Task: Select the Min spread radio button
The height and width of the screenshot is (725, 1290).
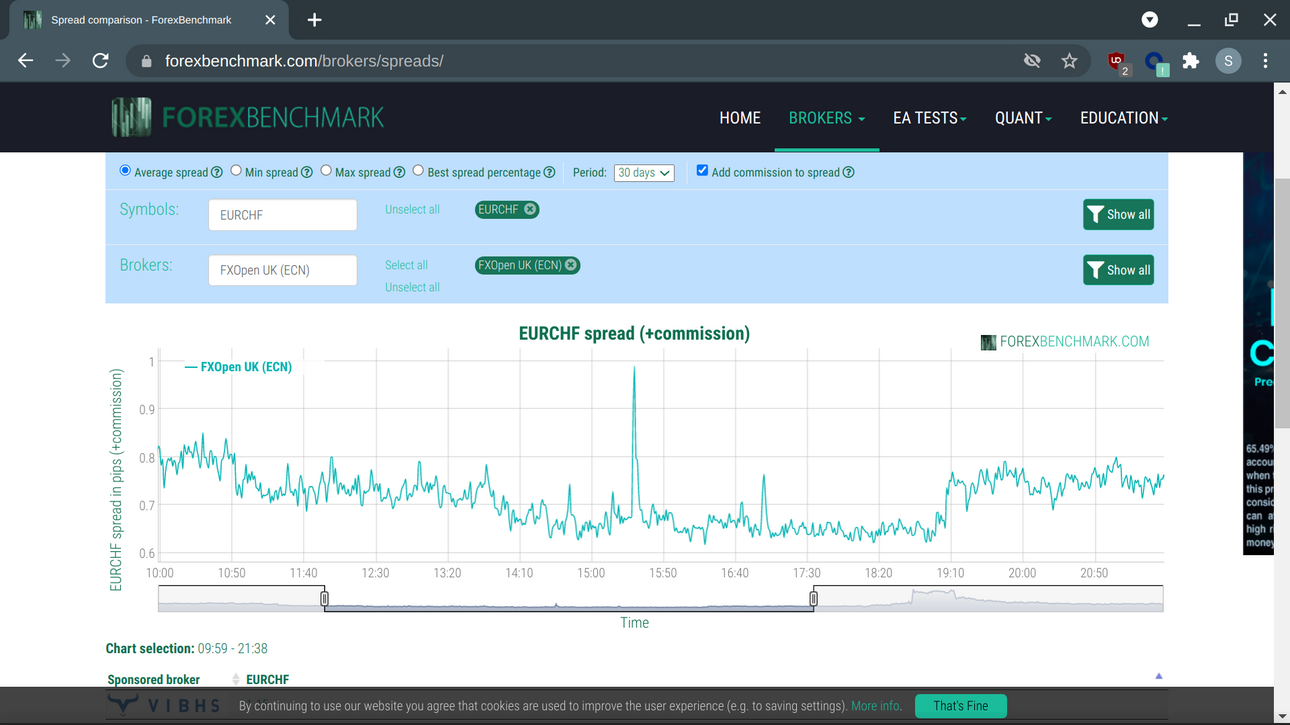Action: [x=236, y=171]
